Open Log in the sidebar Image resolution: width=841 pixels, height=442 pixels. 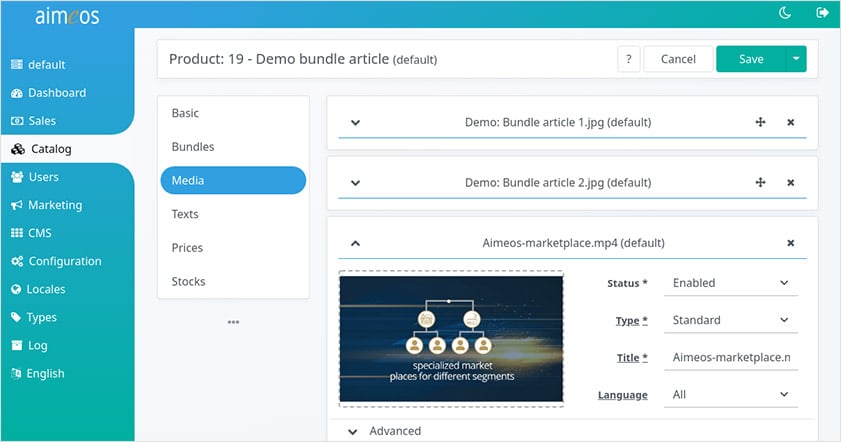click(x=29, y=345)
